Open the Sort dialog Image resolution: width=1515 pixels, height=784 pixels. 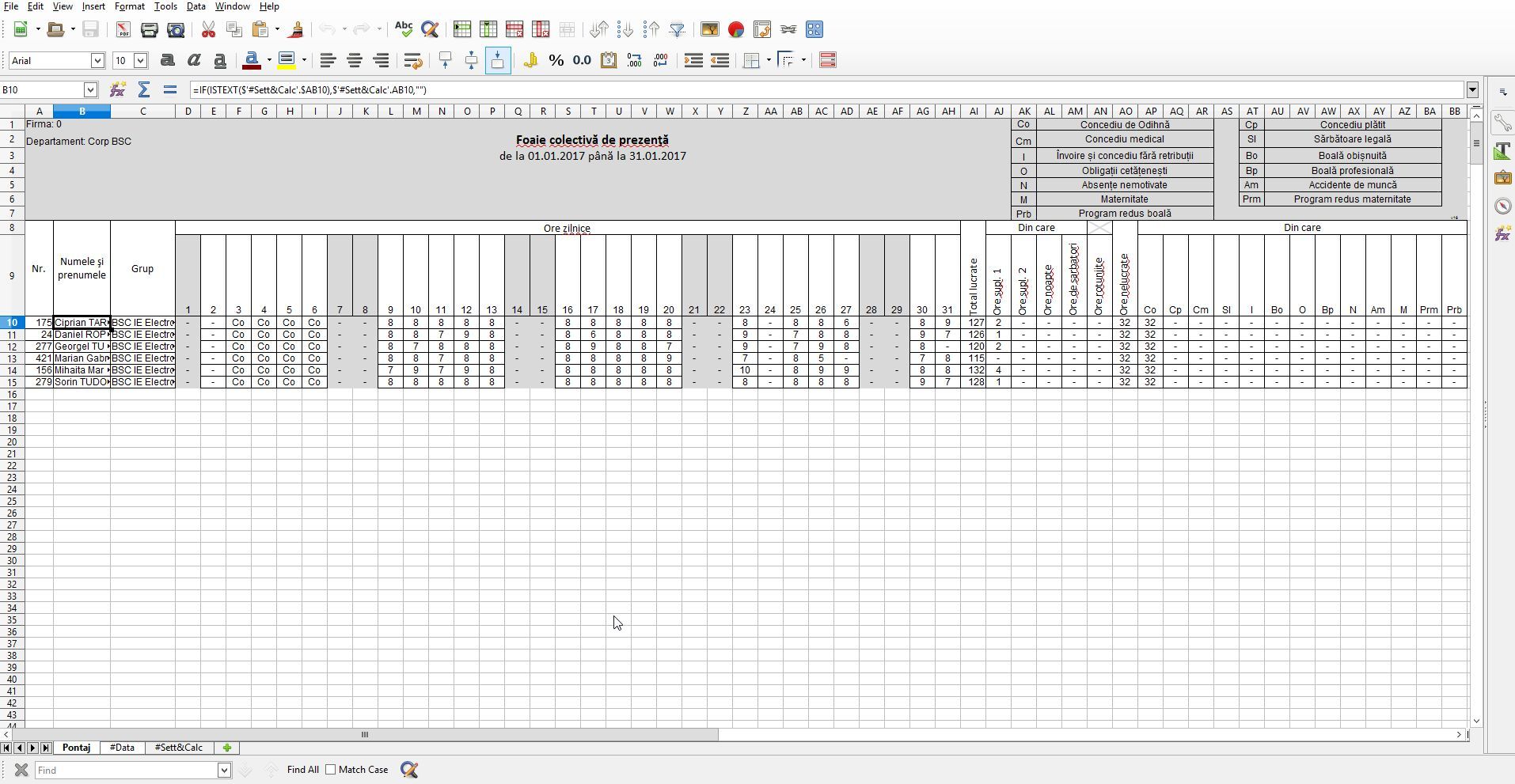tap(599, 29)
